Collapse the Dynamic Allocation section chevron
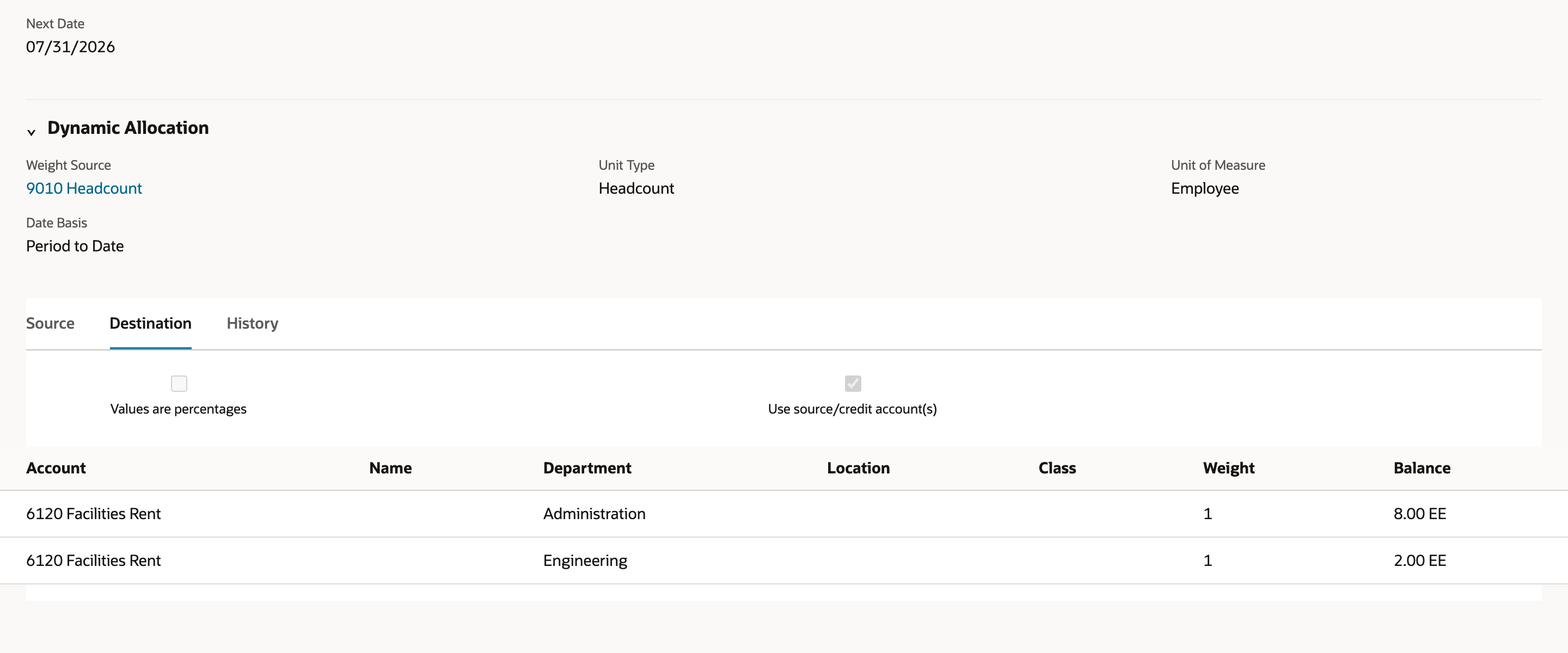 click(x=32, y=132)
